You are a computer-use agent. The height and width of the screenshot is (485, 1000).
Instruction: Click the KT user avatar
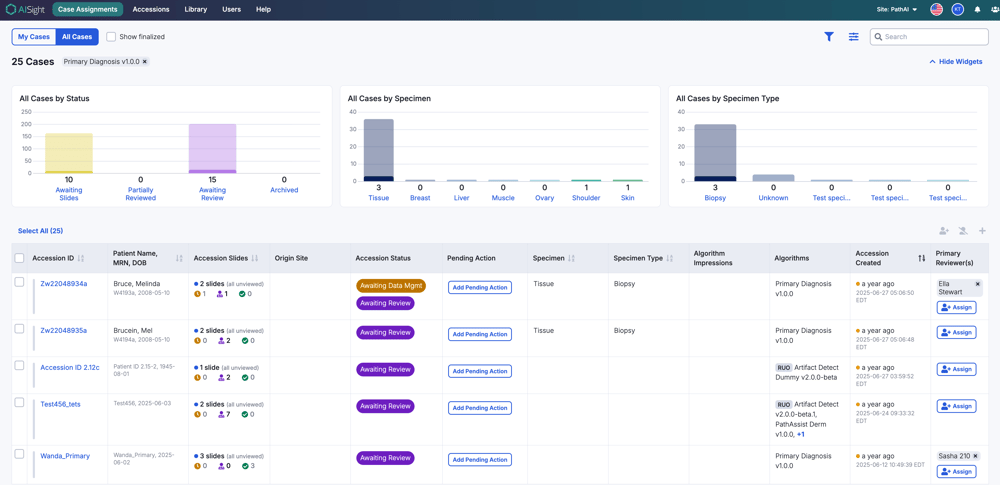957,10
